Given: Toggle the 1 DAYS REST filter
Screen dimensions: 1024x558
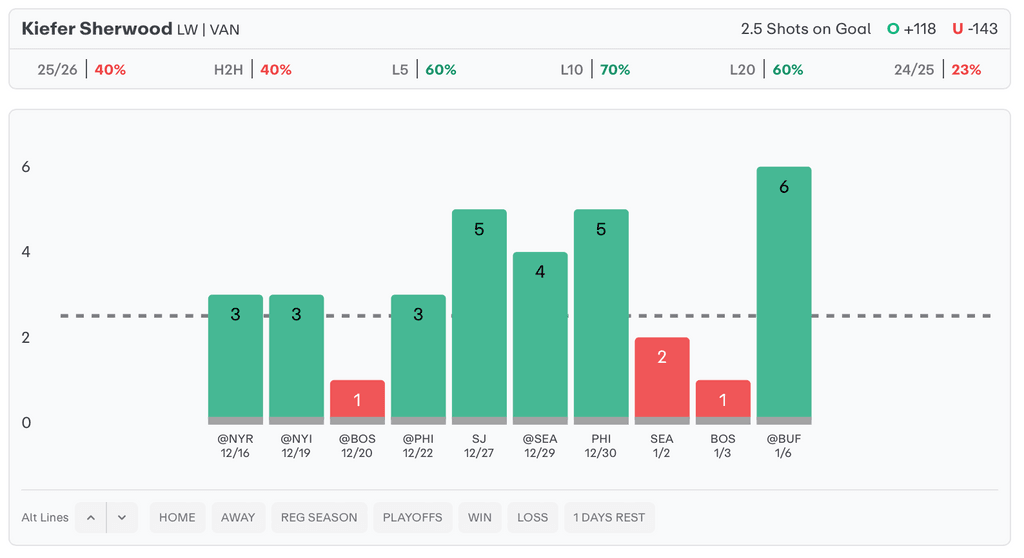Looking at the screenshot, I should (609, 517).
